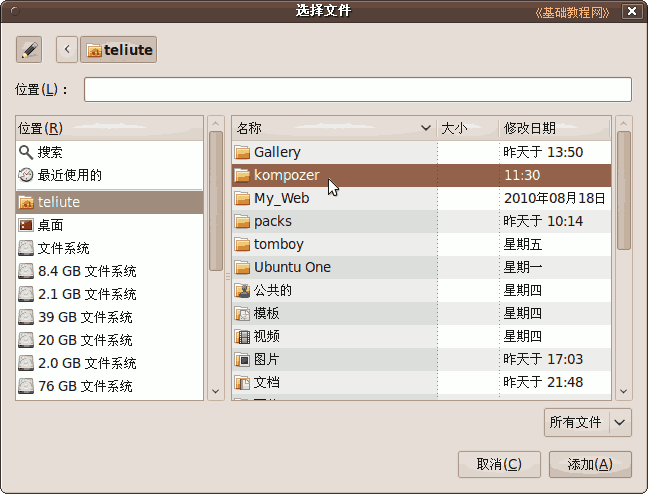Sort by the 大小 size column
Image resolution: width=648 pixels, height=494 pixels.
(468, 128)
